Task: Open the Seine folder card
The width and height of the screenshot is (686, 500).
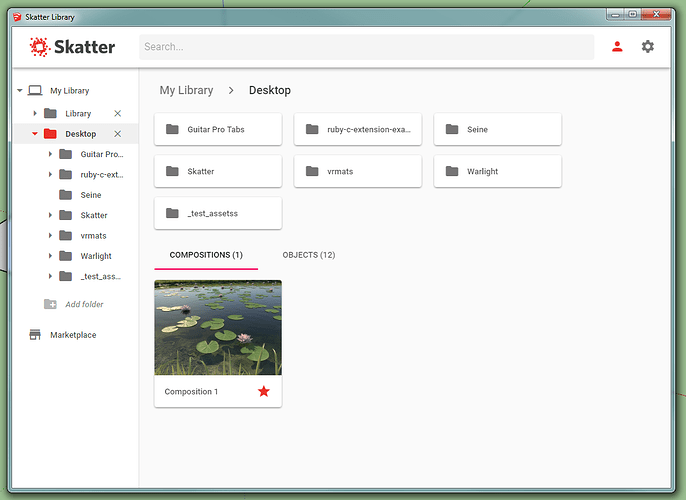Action: tap(497, 129)
